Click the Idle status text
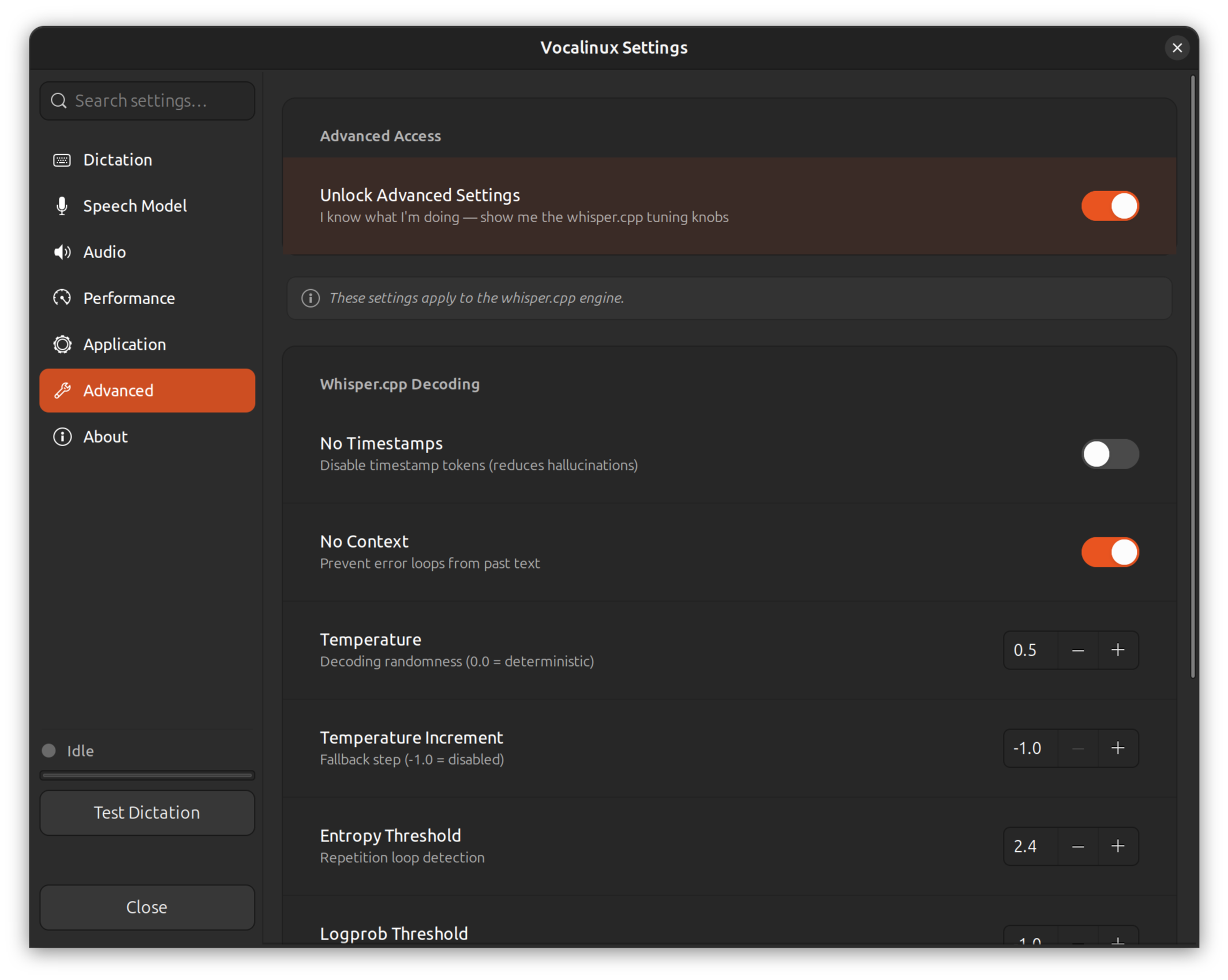Image resolution: width=1228 pixels, height=980 pixels. tap(80, 750)
